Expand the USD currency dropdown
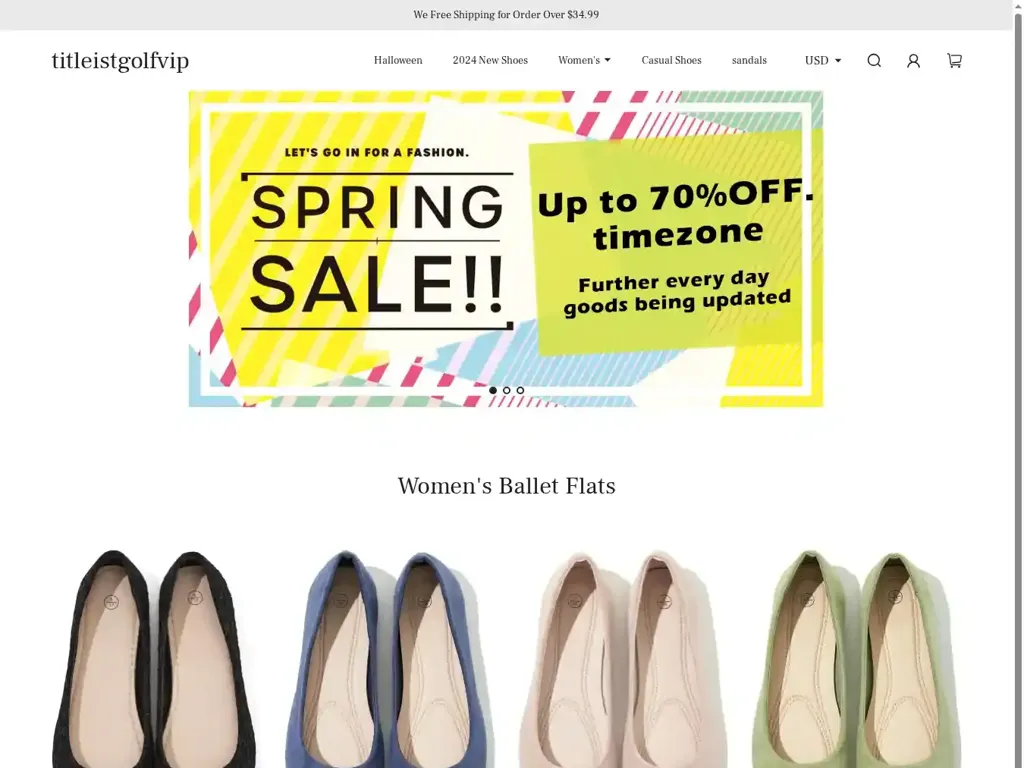Image resolution: width=1024 pixels, height=768 pixels. [823, 61]
